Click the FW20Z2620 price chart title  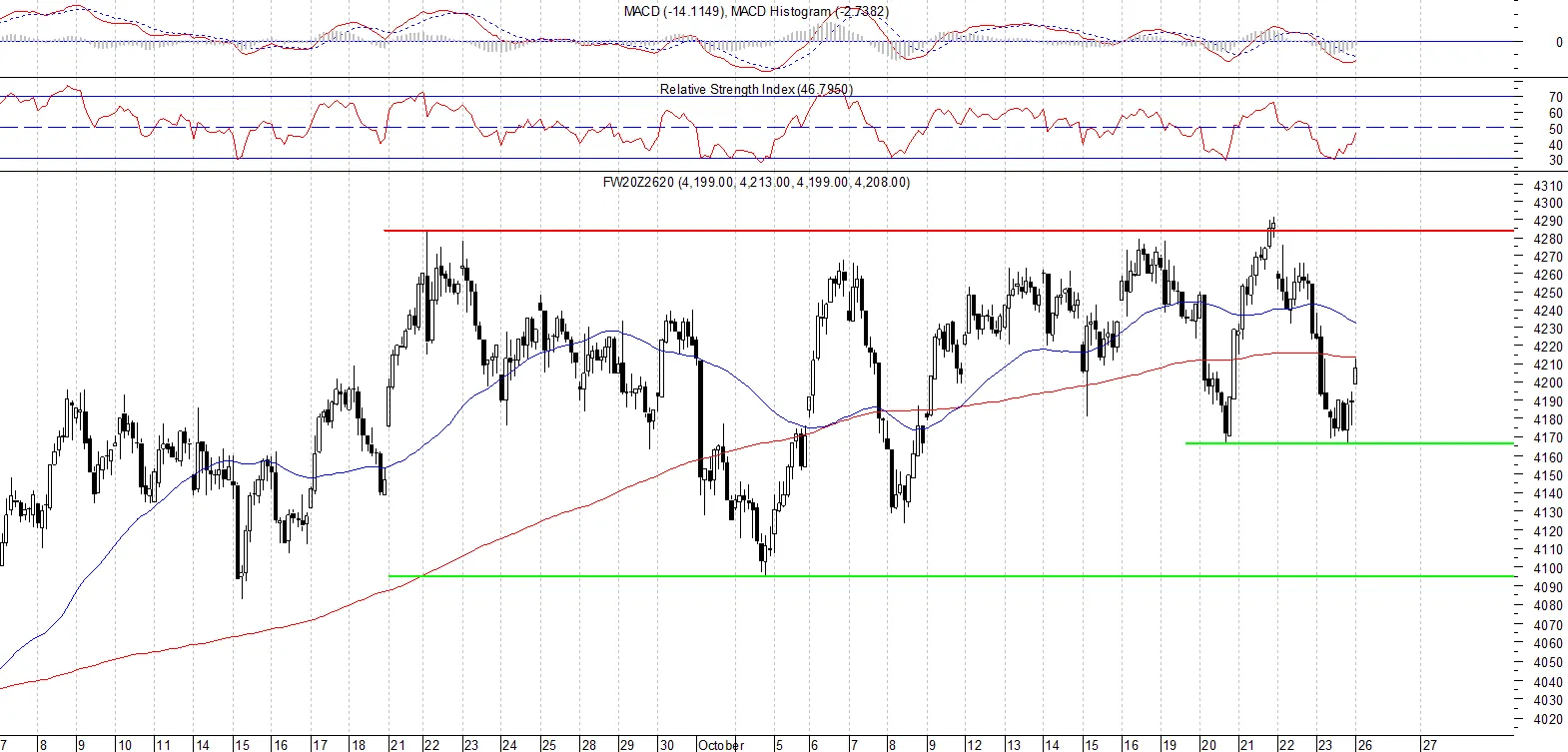click(756, 182)
